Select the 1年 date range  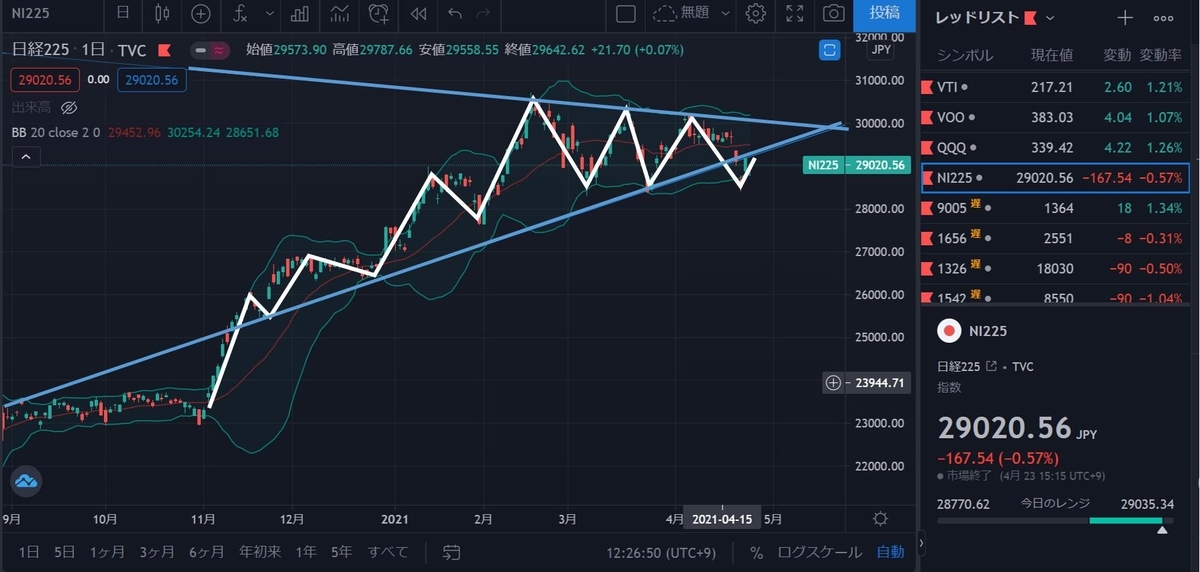coord(306,552)
